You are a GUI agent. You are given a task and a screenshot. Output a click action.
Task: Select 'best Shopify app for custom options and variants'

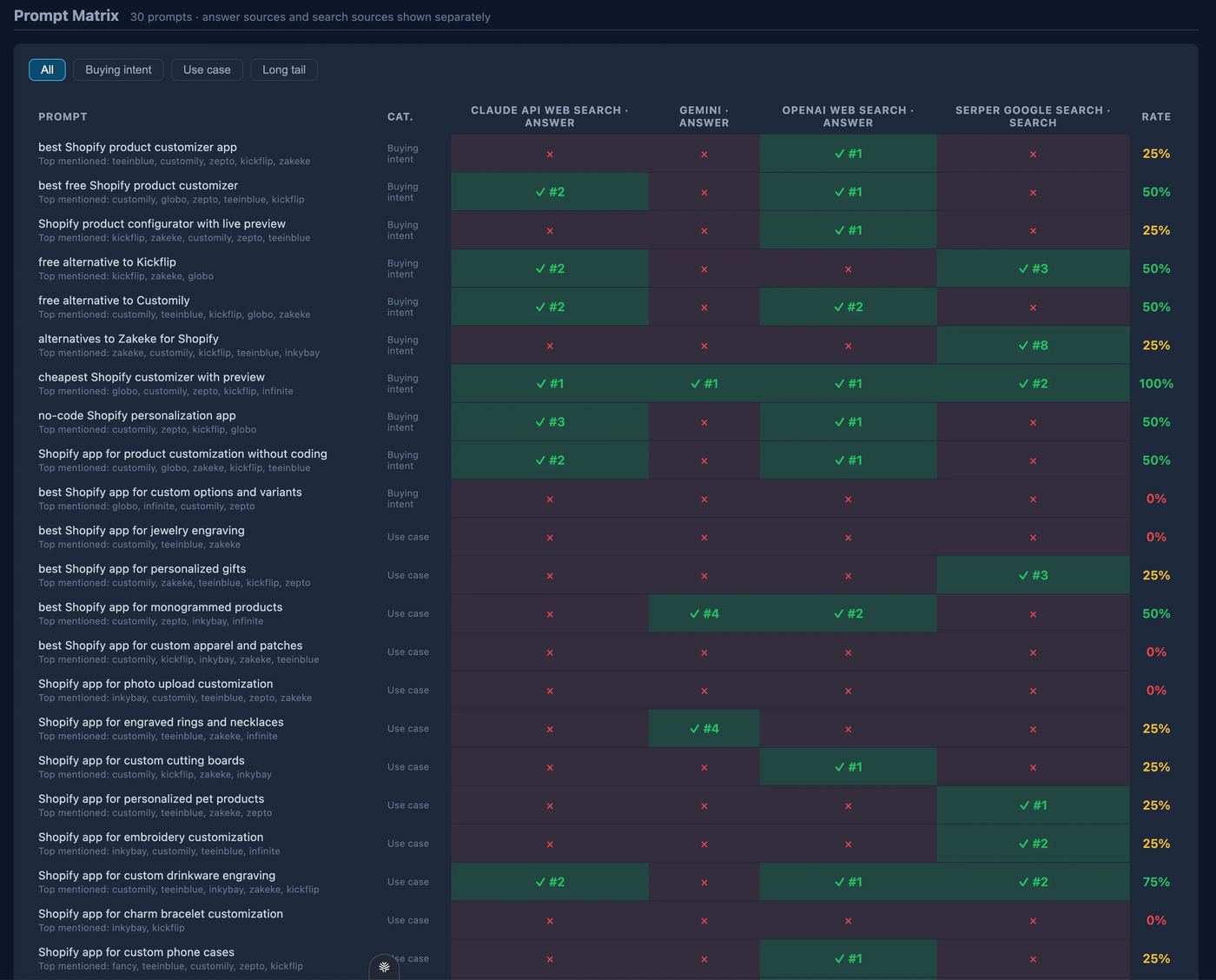click(x=170, y=491)
